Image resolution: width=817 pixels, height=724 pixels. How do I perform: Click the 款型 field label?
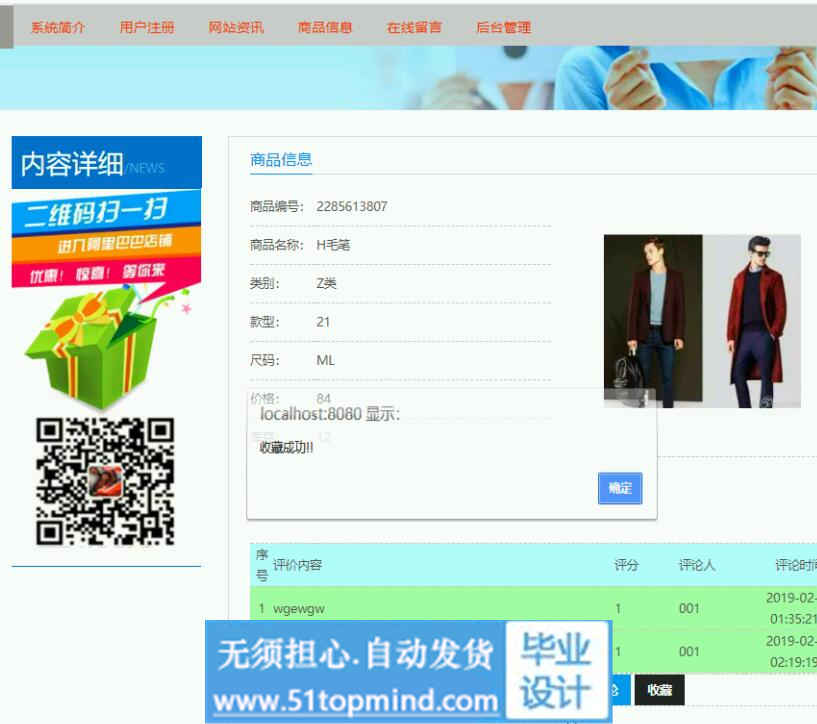coord(265,322)
